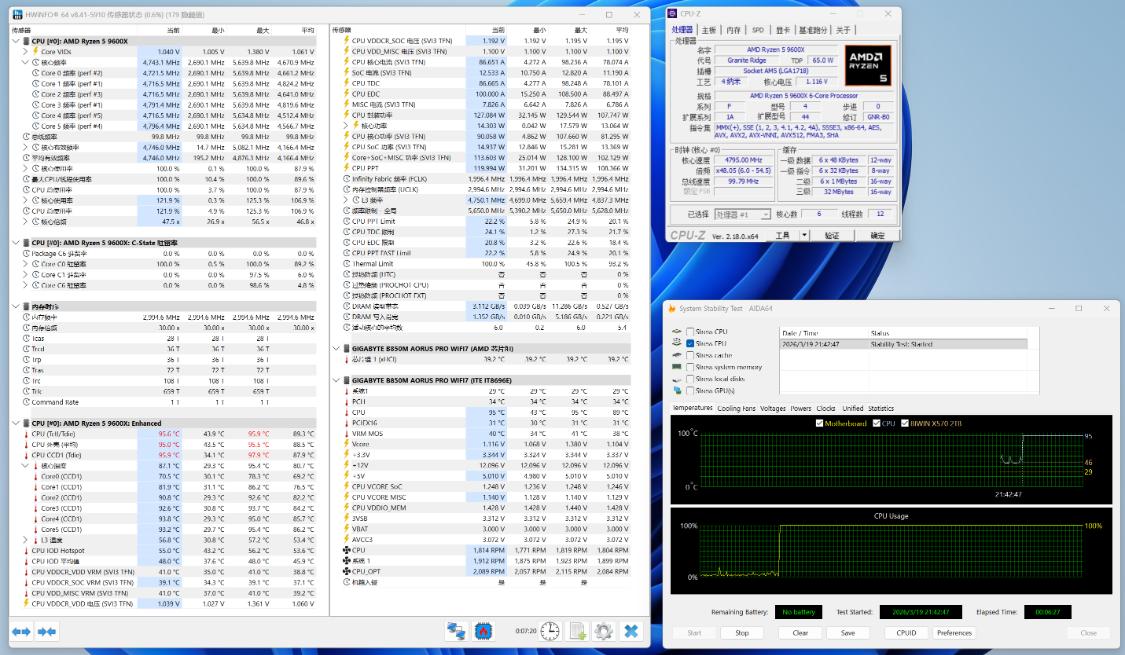Click the red CPU chip icon in HWiNFO toolbar
Screen dimensions: 1125x655
[484, 630]
